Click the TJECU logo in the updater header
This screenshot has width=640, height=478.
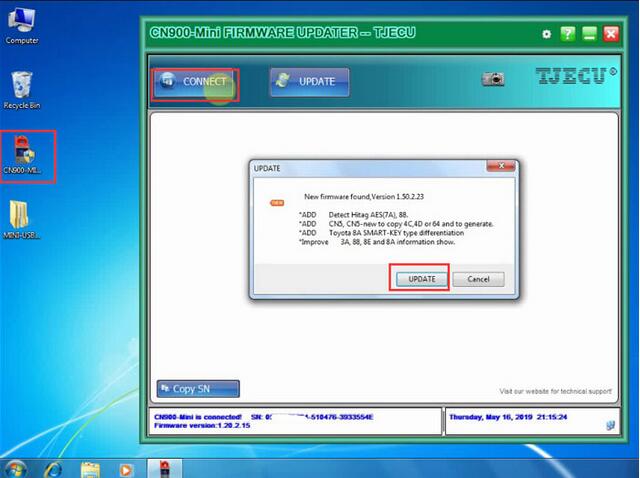tap(576, 76)
